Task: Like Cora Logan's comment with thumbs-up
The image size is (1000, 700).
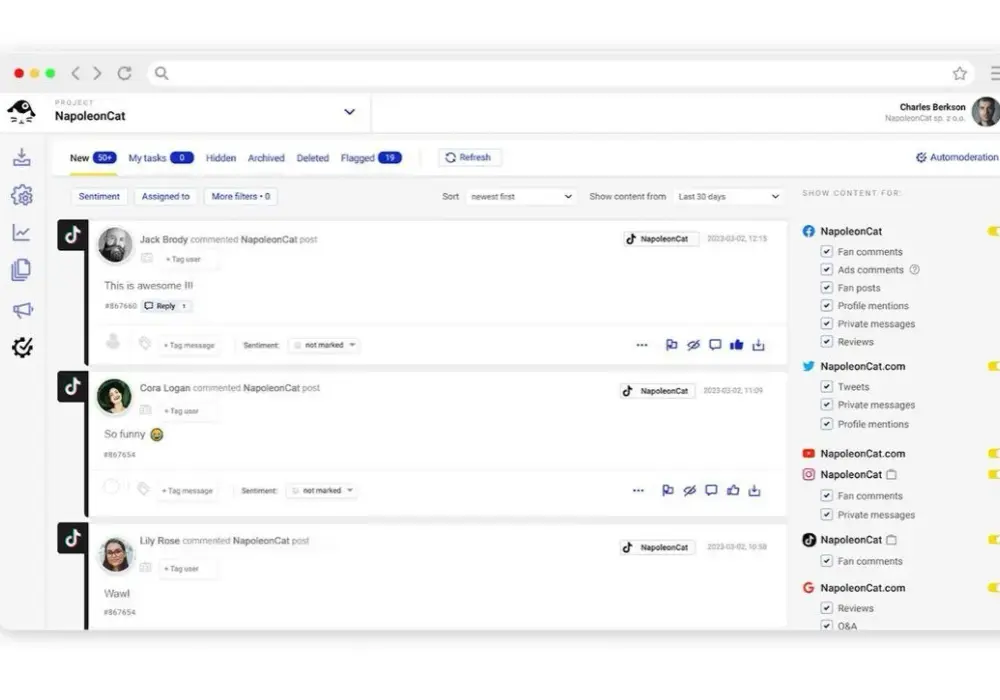Action: [733, 490]
